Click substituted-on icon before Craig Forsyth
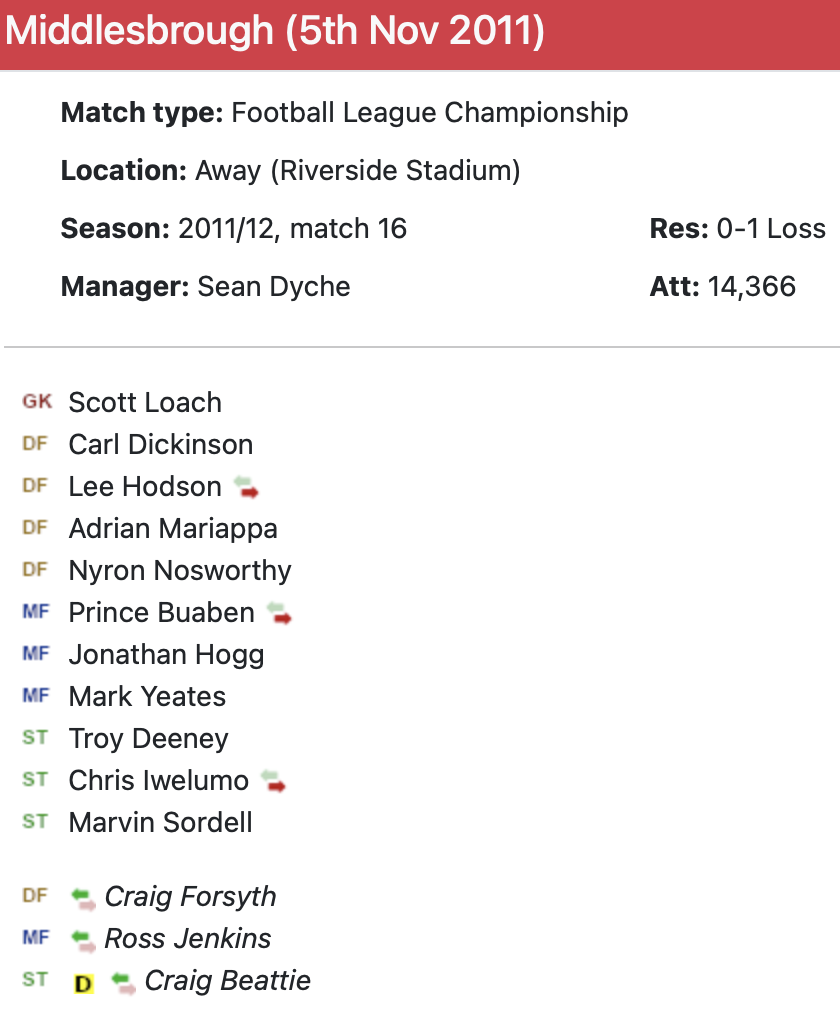This screenshot has width=840, height=1024. (83, 898)
